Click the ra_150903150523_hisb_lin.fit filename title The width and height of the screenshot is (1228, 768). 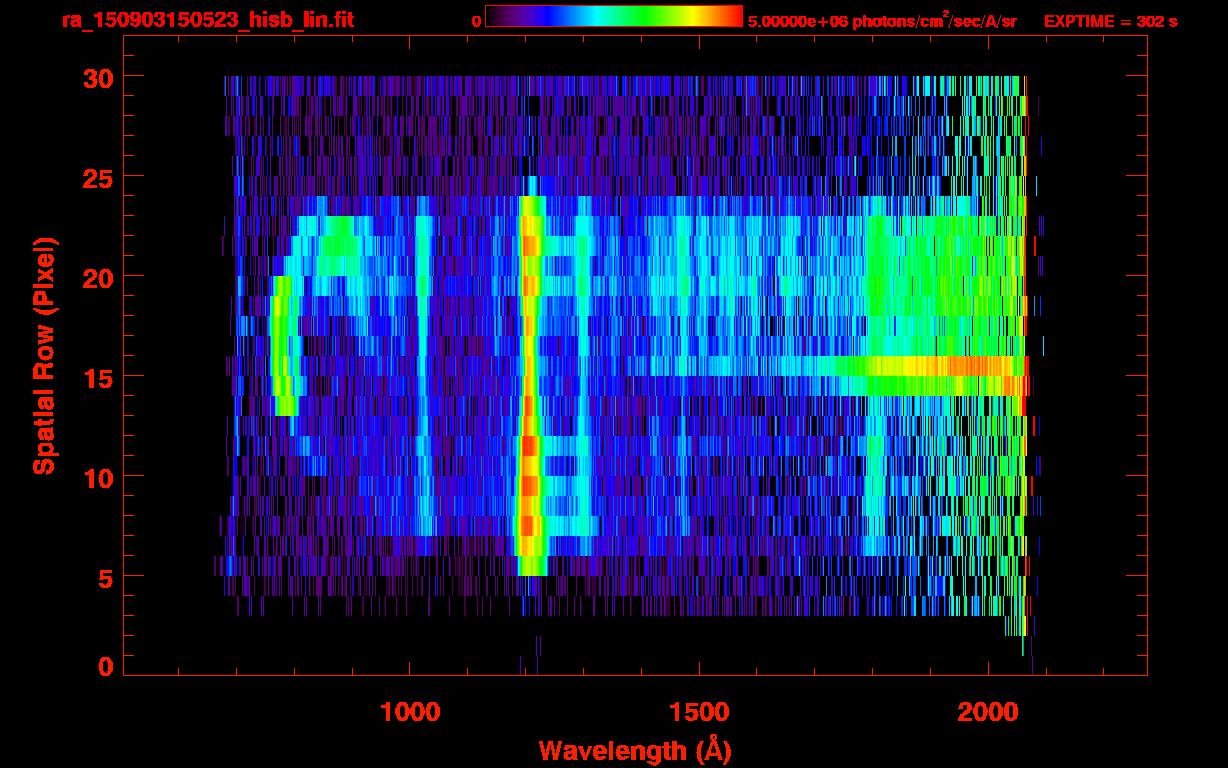click(207, 20)
